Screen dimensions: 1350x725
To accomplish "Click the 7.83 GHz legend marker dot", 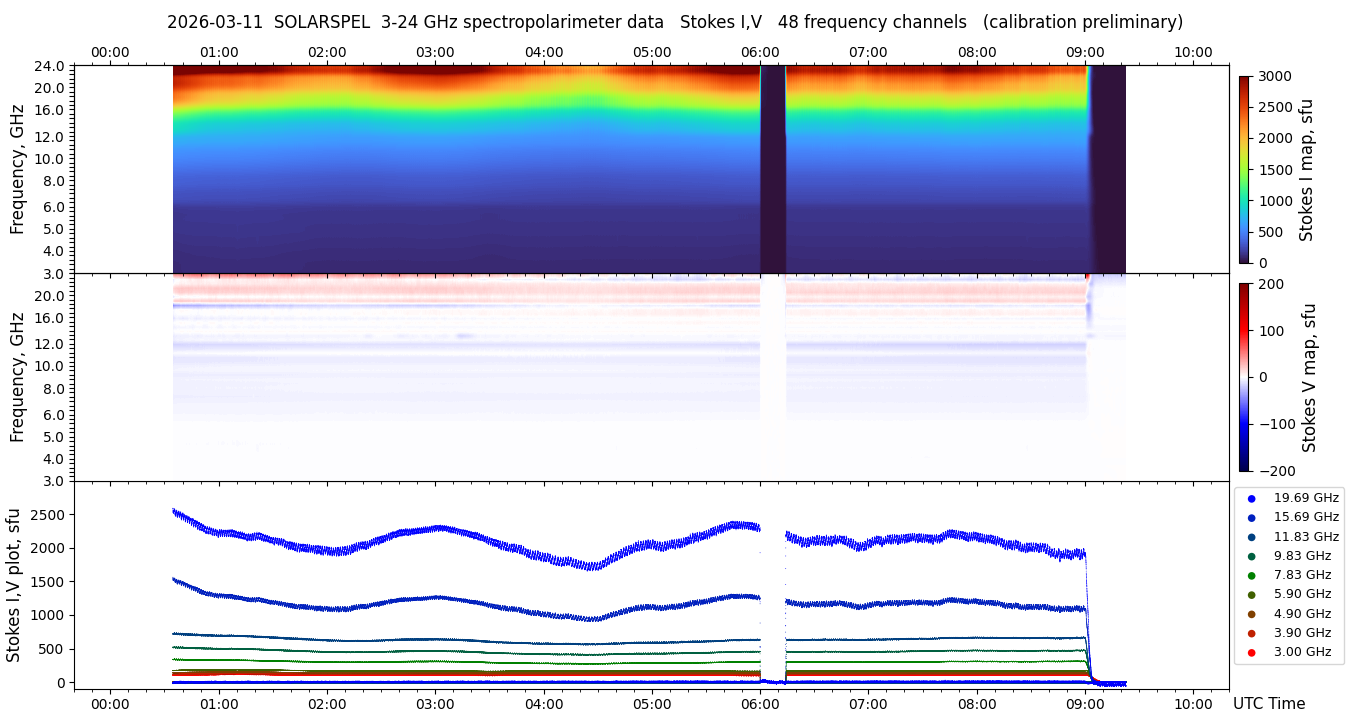I will (x=1251, y=575).
